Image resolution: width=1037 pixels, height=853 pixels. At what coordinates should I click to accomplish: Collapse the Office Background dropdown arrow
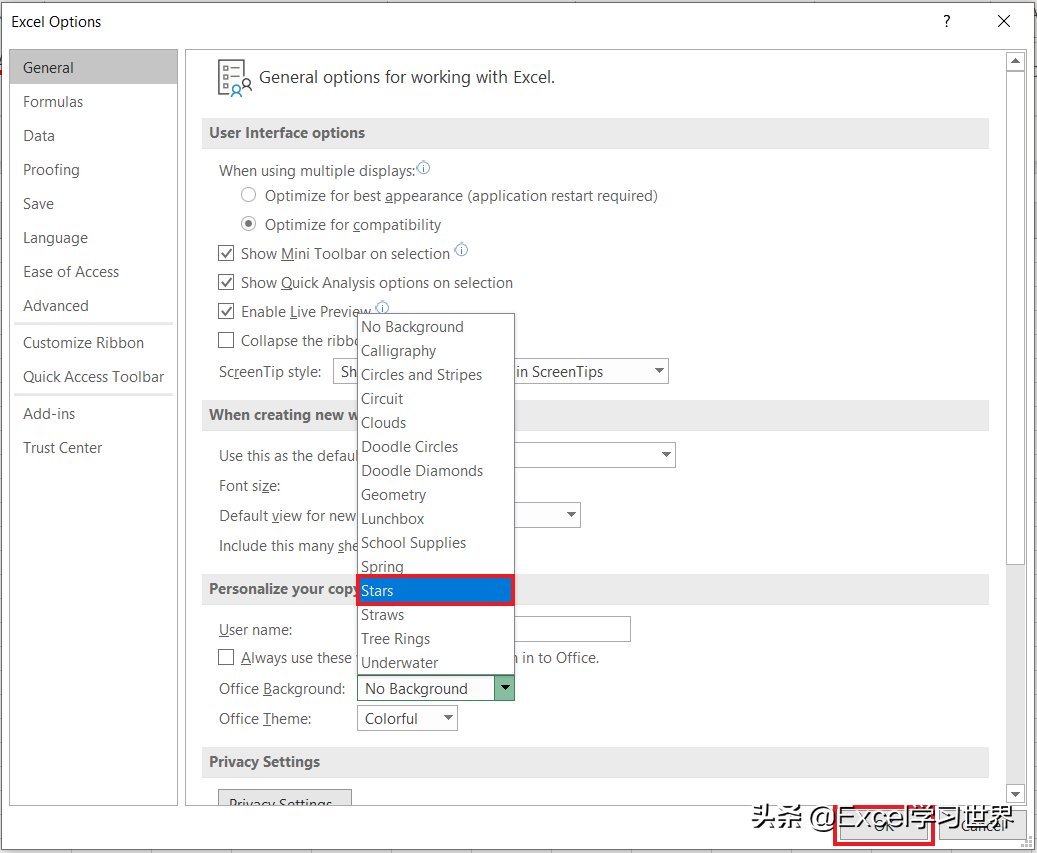505,688
